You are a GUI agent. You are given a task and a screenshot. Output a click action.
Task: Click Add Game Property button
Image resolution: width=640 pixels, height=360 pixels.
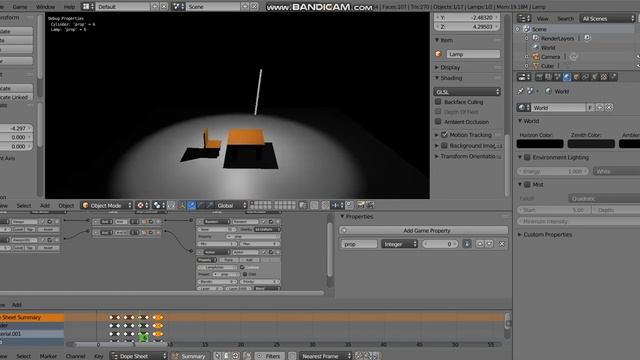(x=424, y=230)
